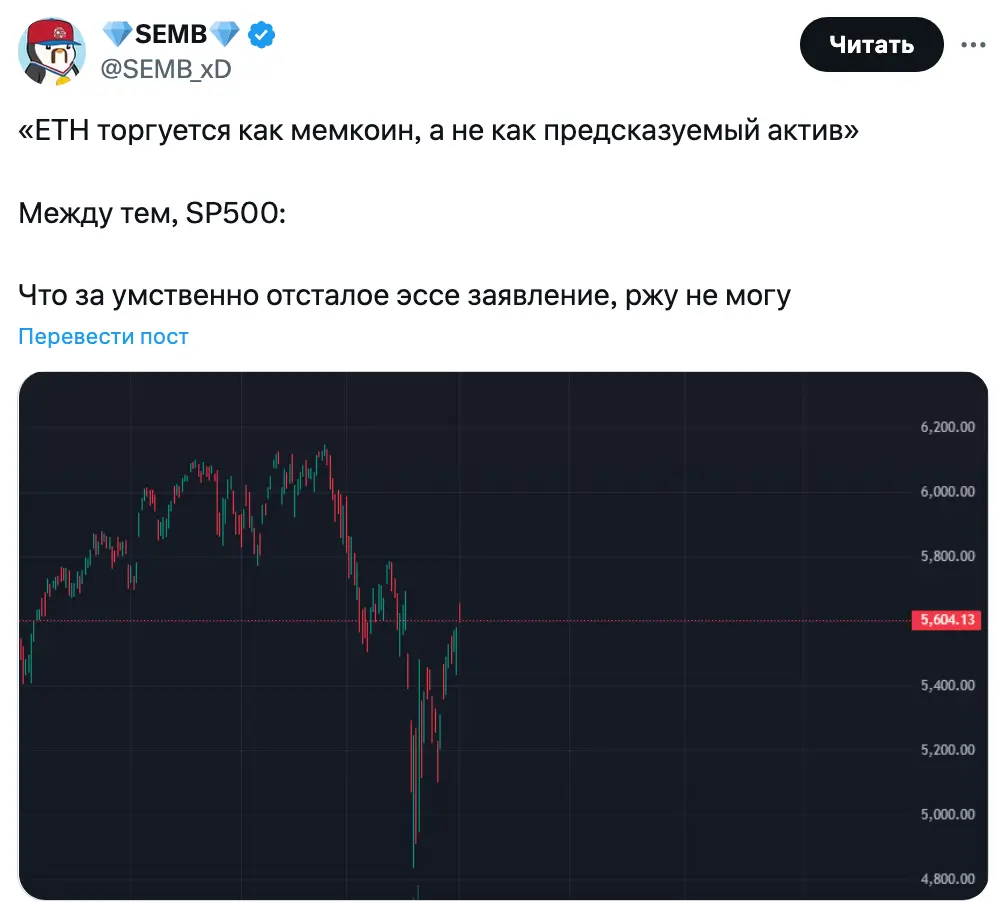Click the 5,200.00 price axis label
Image resolution: width=1008 pixels, height=903 pixels.
coord(948,749)
